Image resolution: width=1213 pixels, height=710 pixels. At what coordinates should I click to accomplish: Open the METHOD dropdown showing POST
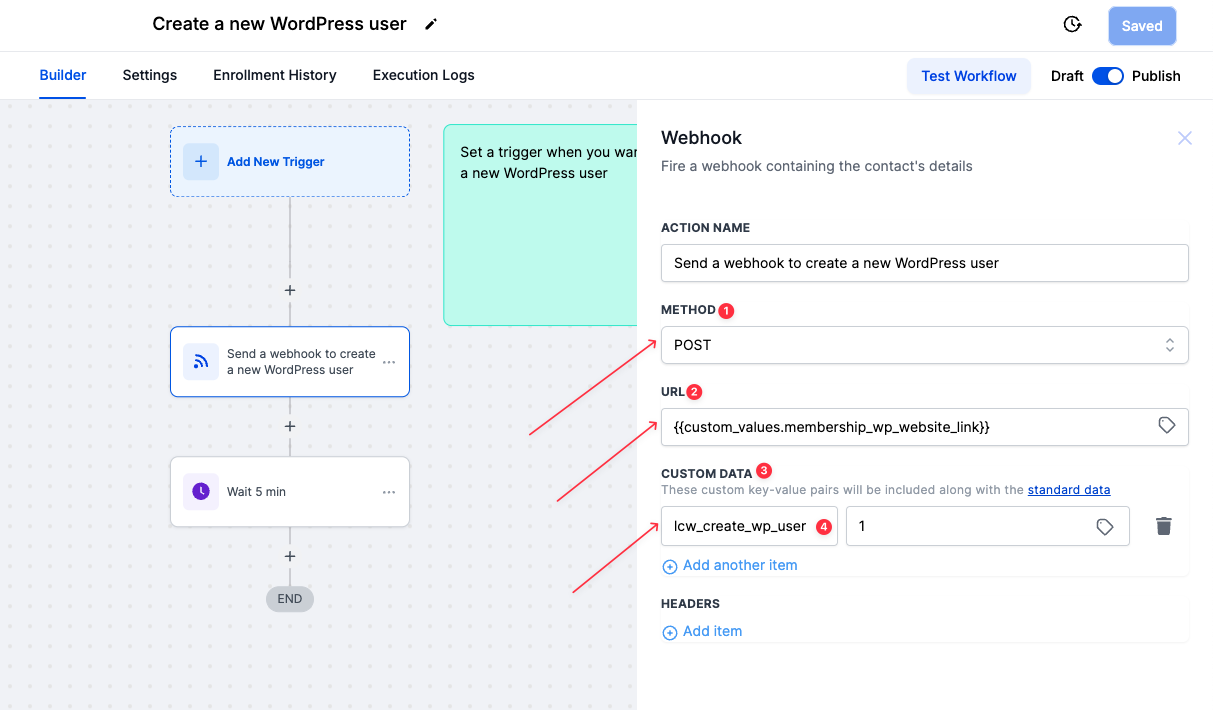[924, 345]
